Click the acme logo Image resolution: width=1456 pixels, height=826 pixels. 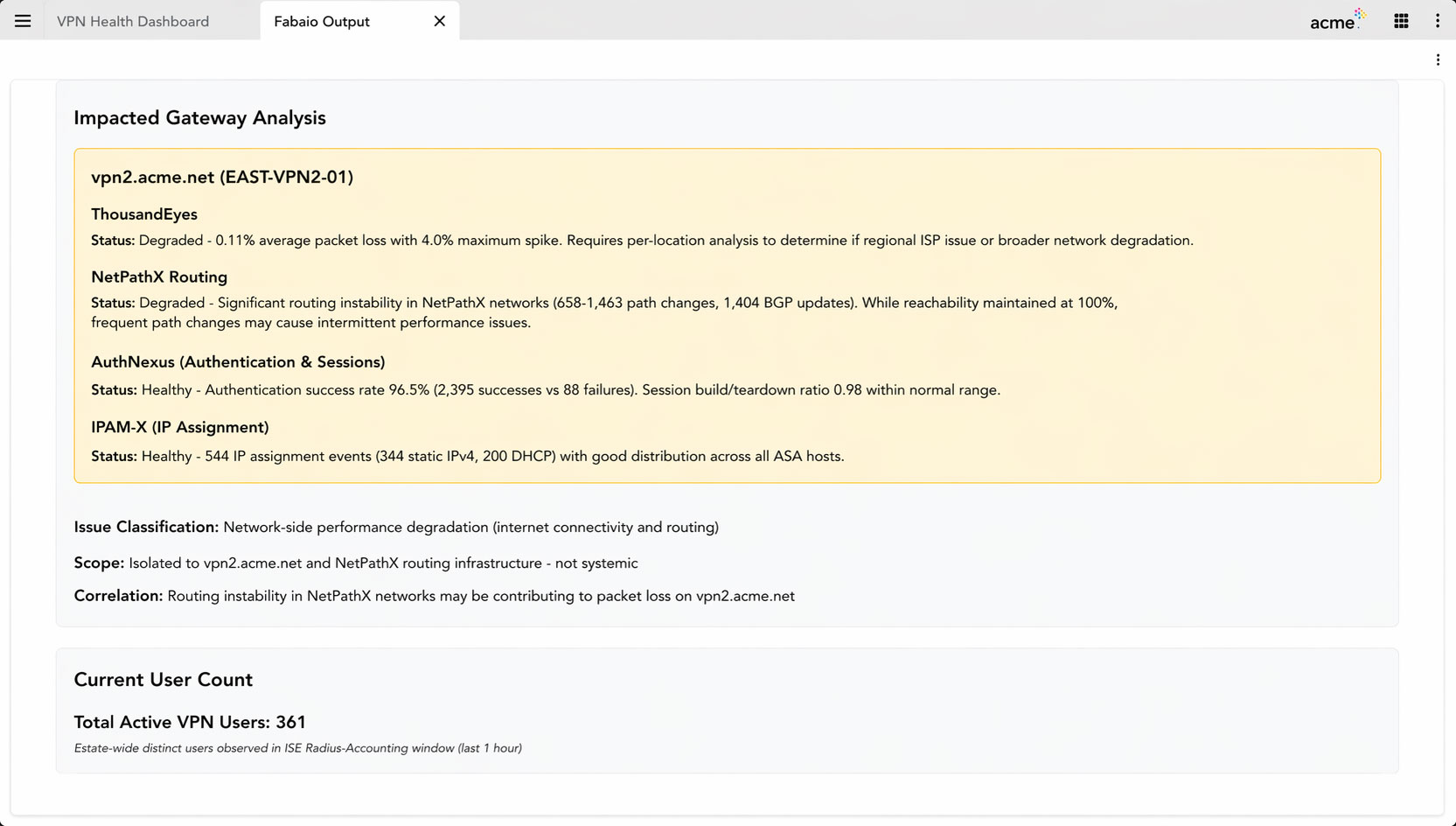[x=1336, y=21]
